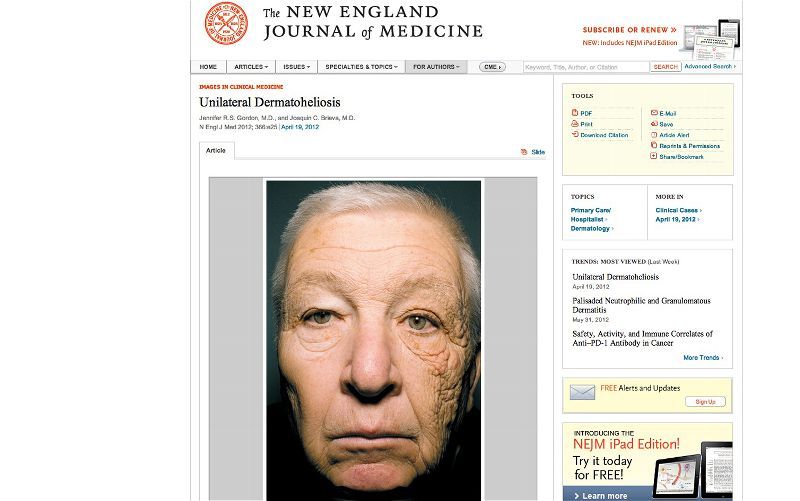This screenshot has width=800, height=501.
Task: Click the Share/Bookmark plus icon
Action: pos(654,156)
